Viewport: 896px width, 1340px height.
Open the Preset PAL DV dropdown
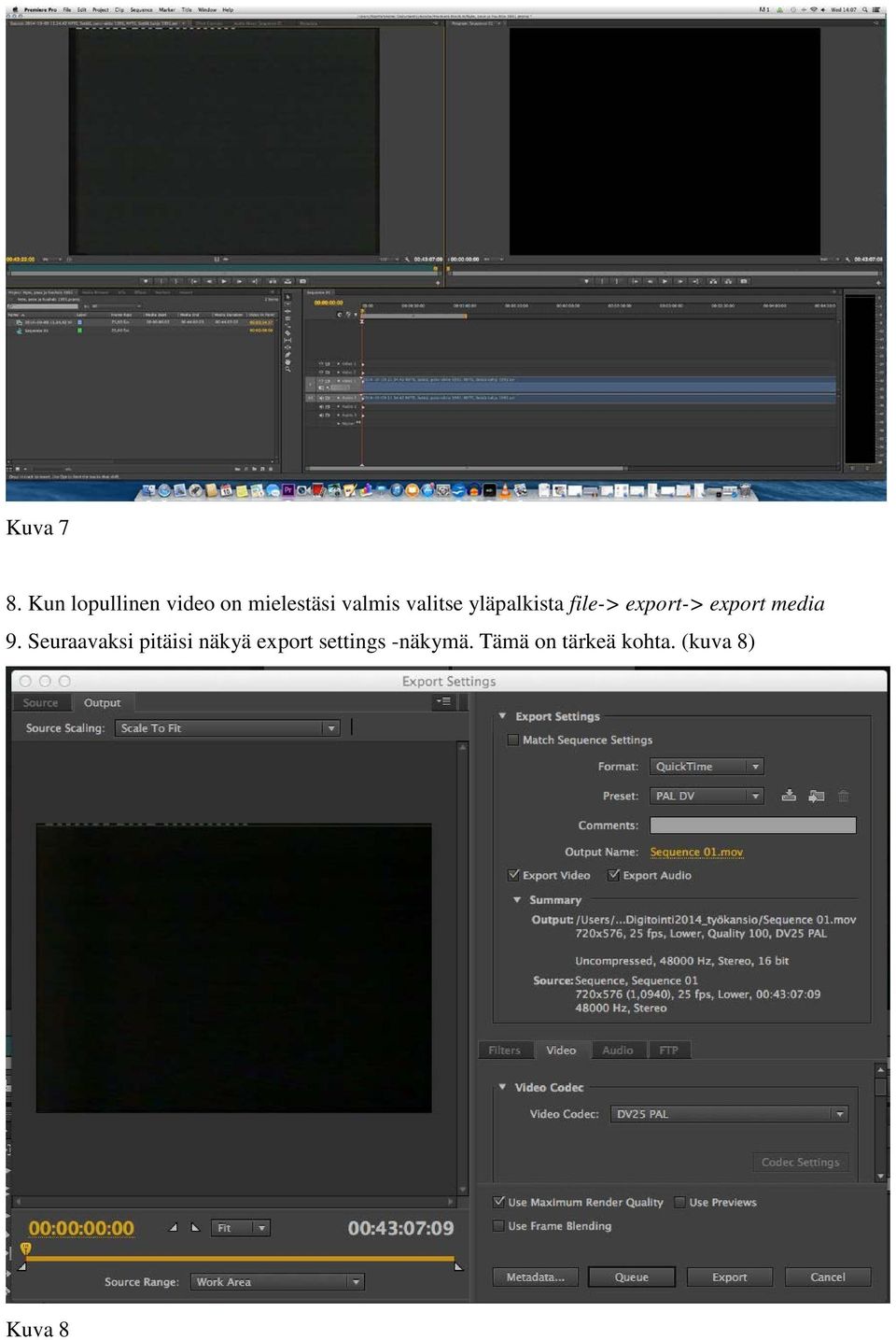click(x=707, y=796)
